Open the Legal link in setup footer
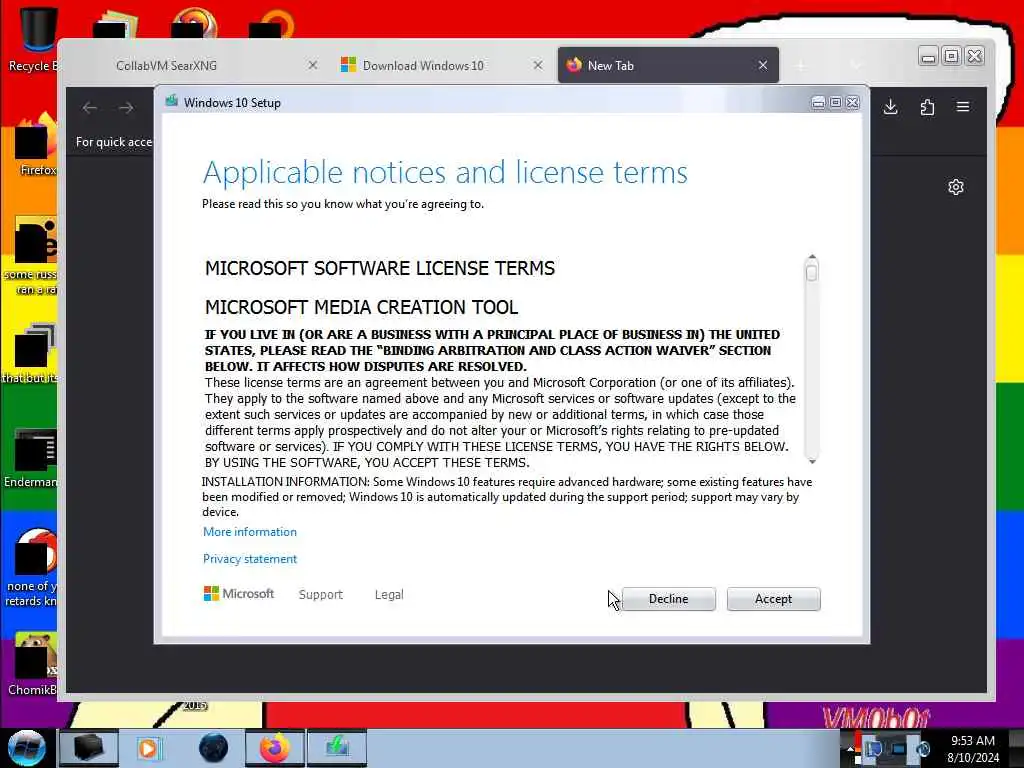The width and height of the screenshot is (1024, 768). [389, 594]
